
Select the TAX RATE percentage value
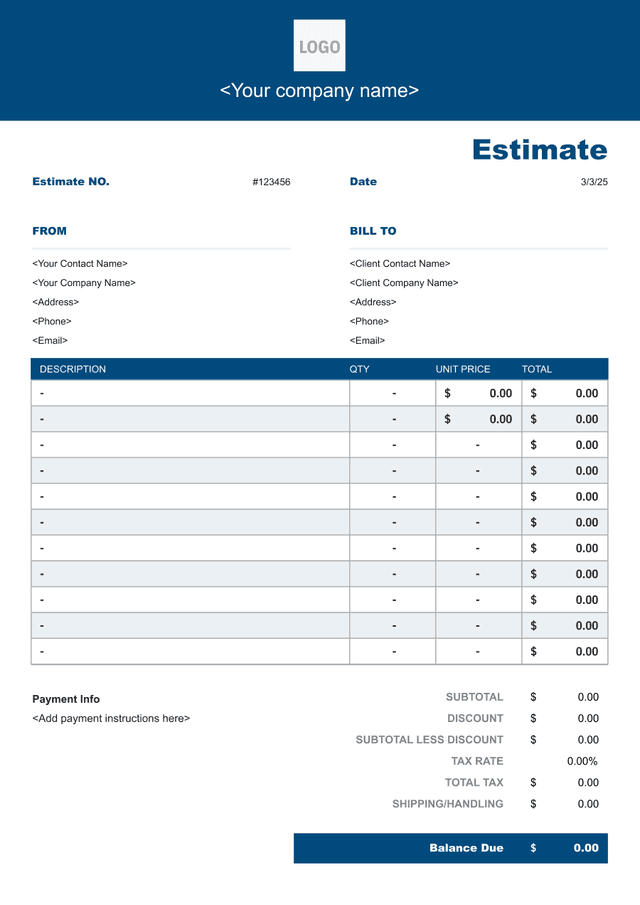pyautogui.click(x=582, y=761)
